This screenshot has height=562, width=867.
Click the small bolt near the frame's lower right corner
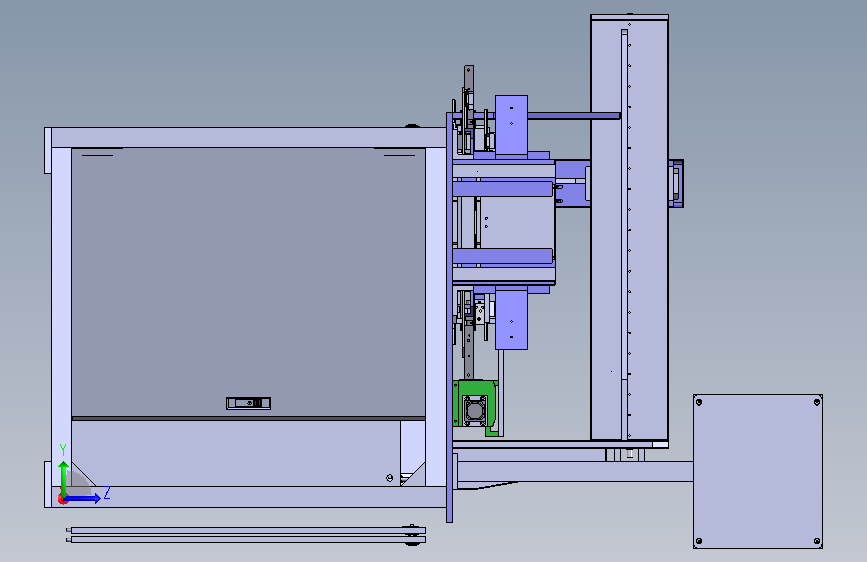point(389,478)
